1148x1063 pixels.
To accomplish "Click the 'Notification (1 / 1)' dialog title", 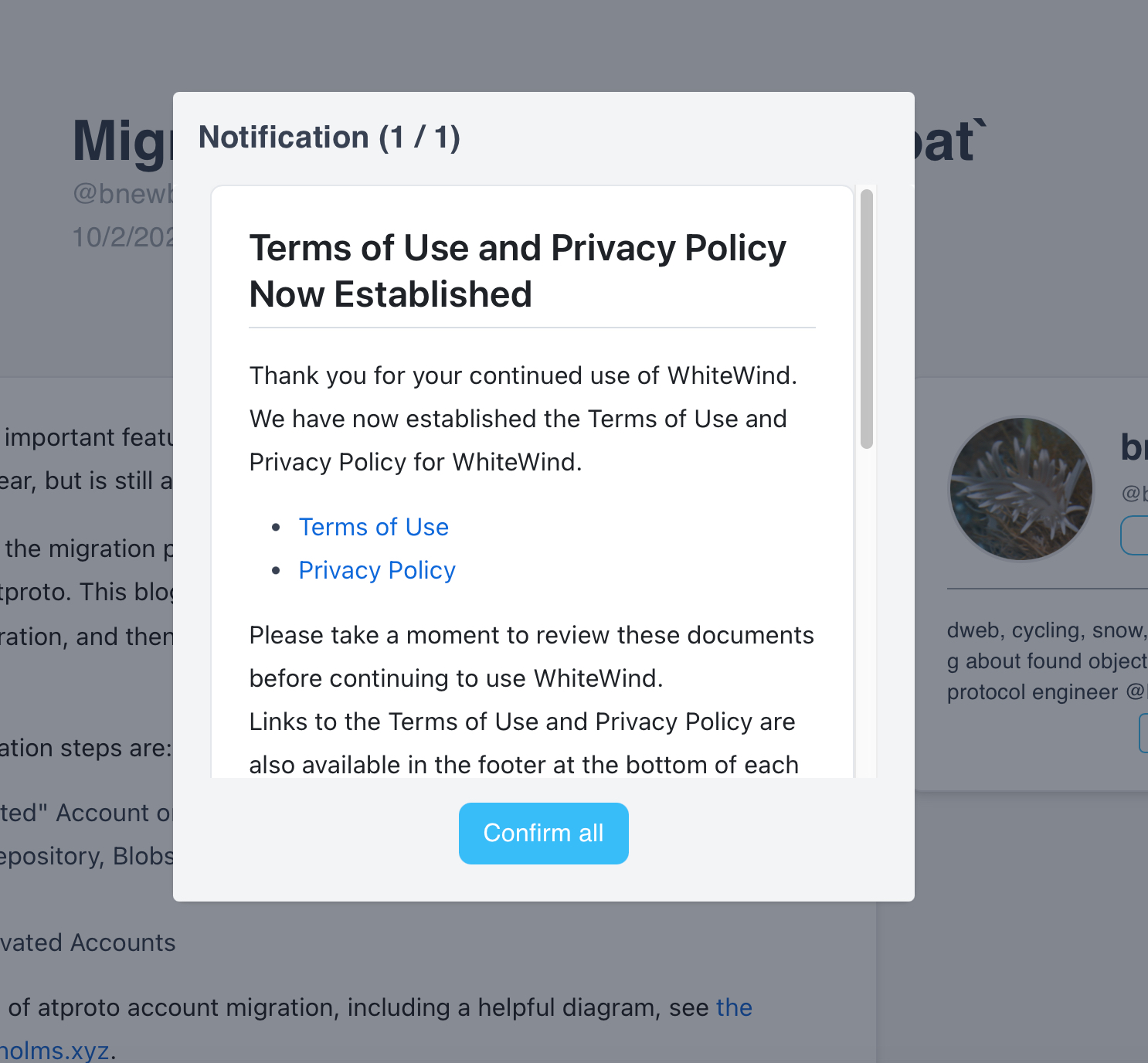I will [x=329, y=138].
